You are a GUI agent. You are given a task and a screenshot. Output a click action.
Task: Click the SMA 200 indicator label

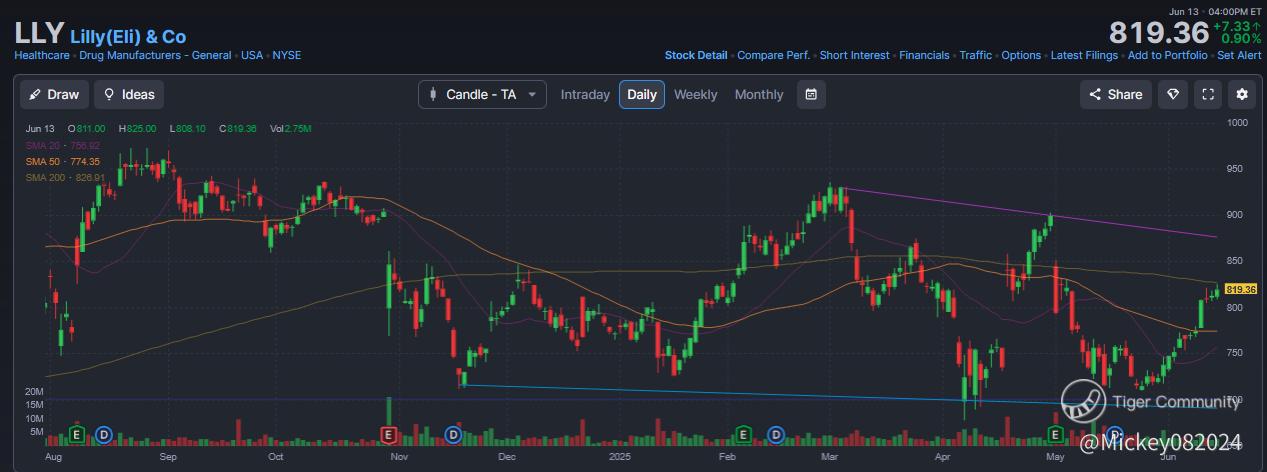point(65,177)
